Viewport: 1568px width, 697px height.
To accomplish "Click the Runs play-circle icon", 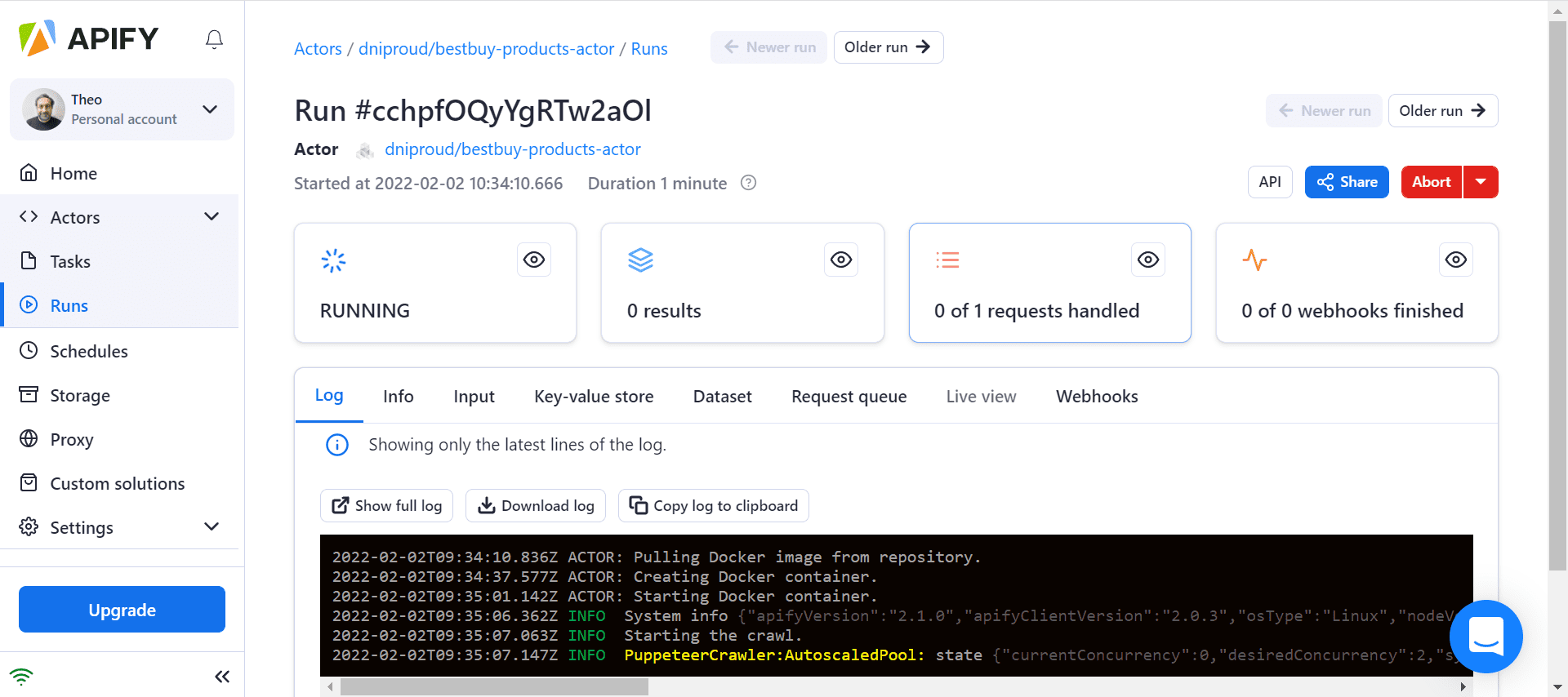I will pos(29,305).
